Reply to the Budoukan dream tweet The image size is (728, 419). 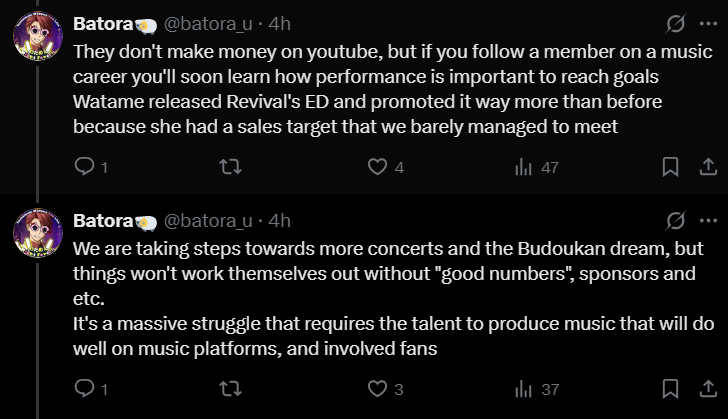coord(85,388)
